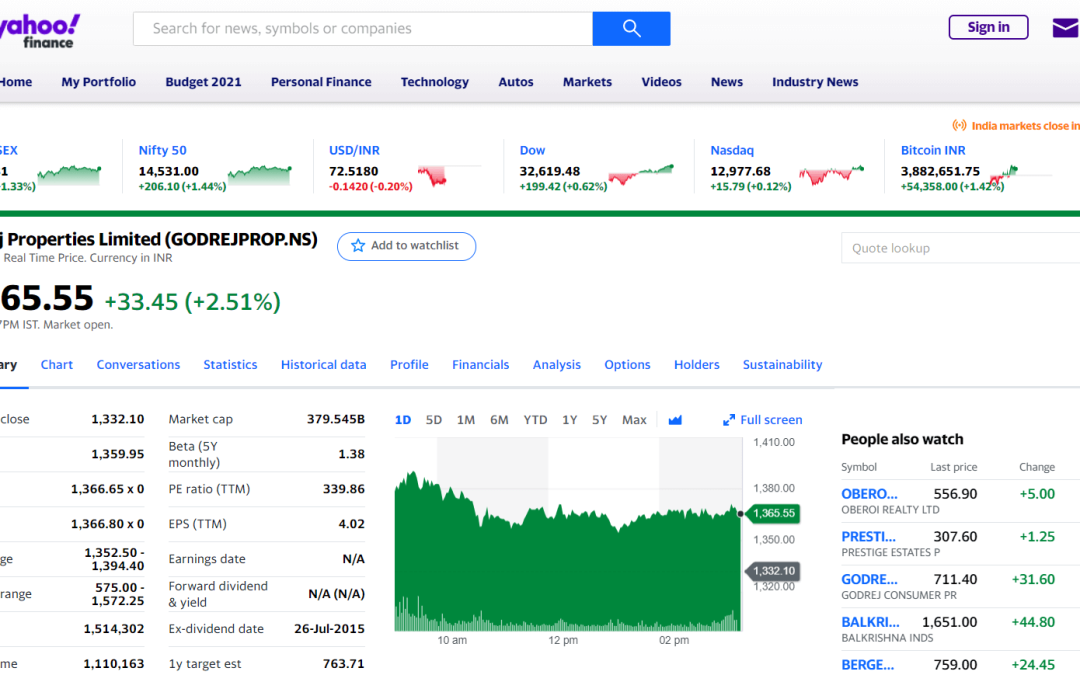
Task: Click the Ex-dividend date 26-Jul-2015
Action: point(329,629)
